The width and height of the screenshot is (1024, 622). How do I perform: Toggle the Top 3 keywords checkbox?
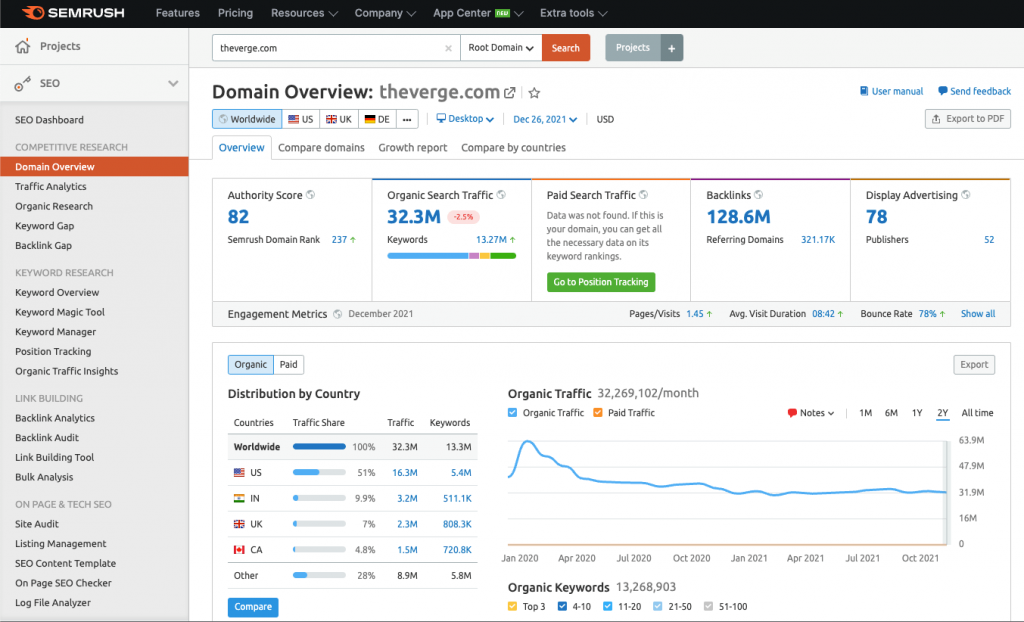513,606
